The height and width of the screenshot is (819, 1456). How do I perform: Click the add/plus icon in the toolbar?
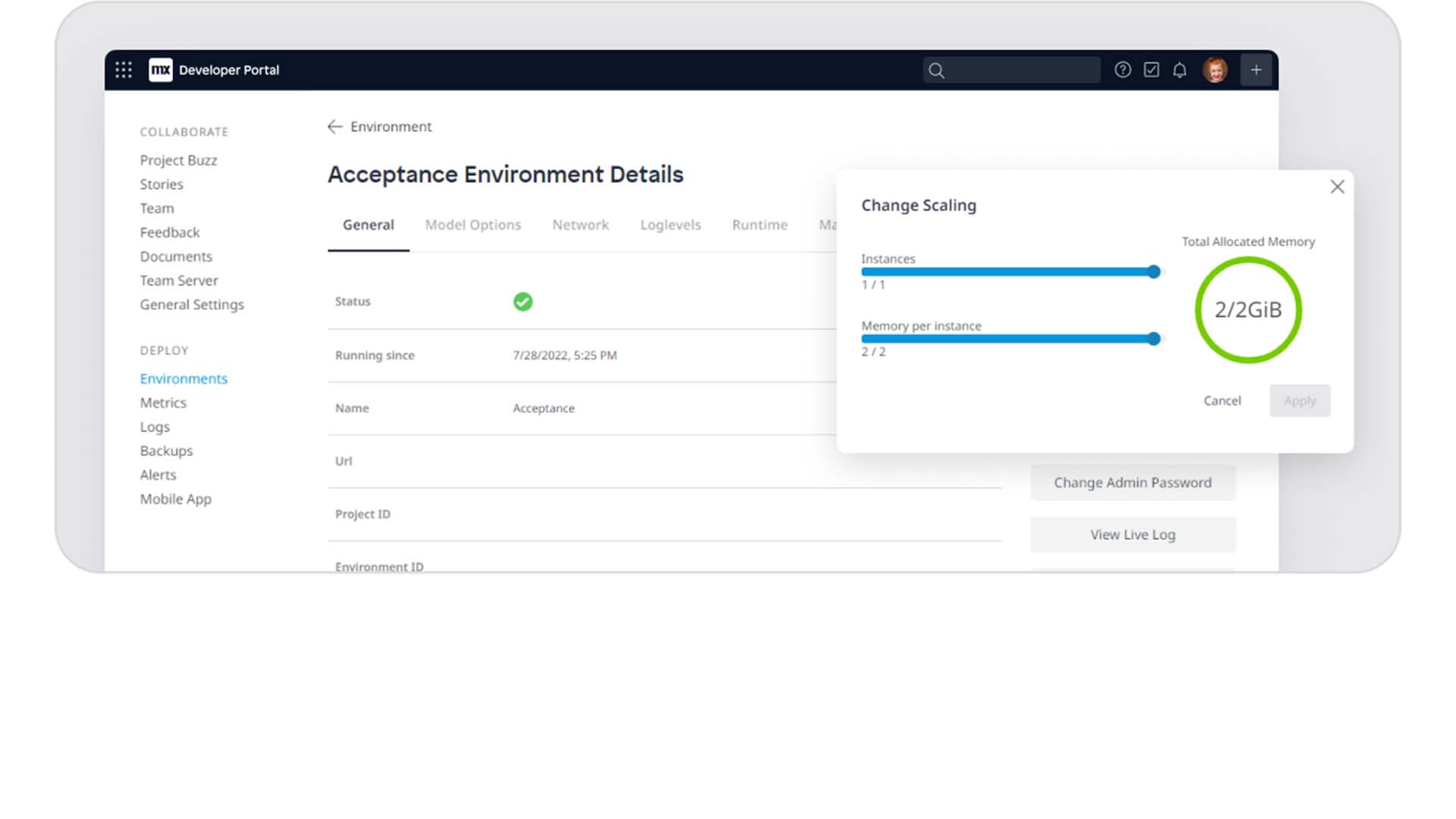tap(1256, 70)
